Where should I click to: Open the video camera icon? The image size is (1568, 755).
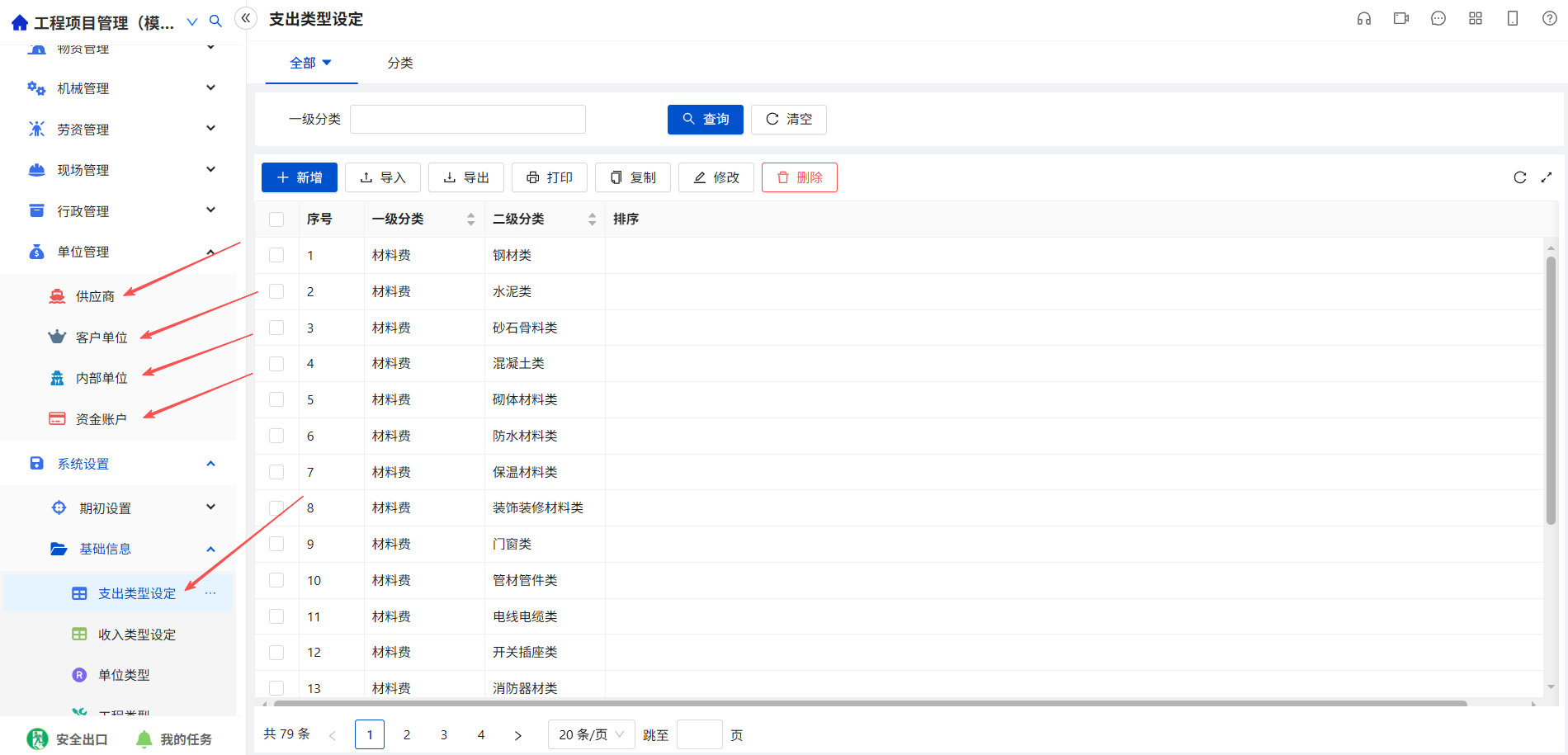[x=1401, y=18]
